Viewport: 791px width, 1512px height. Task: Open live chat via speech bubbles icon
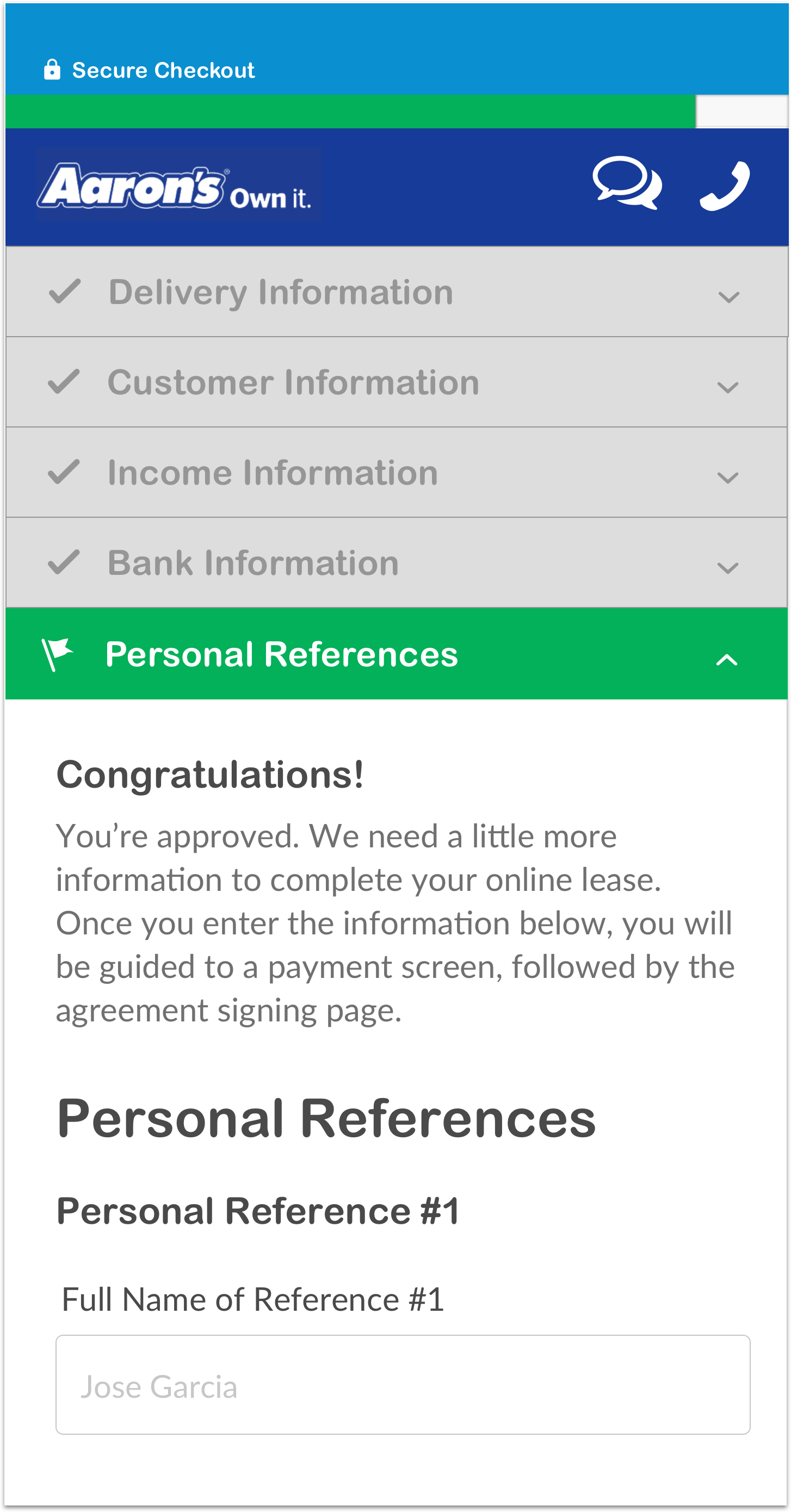627,183
